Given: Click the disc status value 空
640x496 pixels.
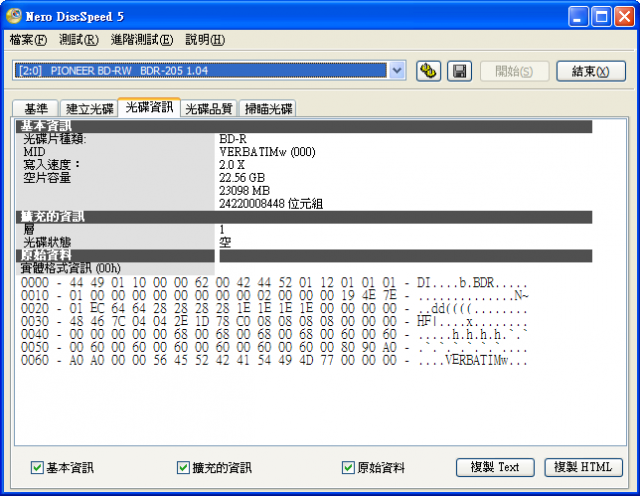Looking at the screenshot, I should tap(225, 242).
